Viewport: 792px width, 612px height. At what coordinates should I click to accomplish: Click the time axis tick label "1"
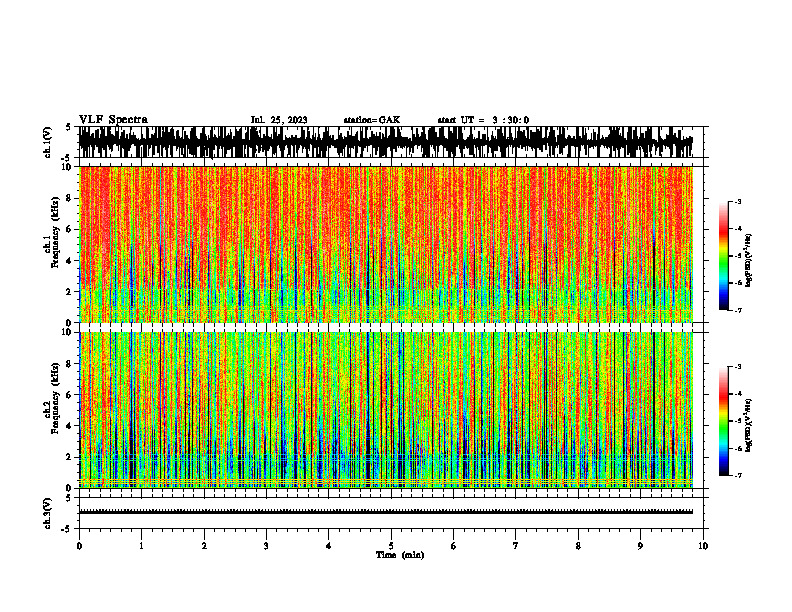click(141, 546)
